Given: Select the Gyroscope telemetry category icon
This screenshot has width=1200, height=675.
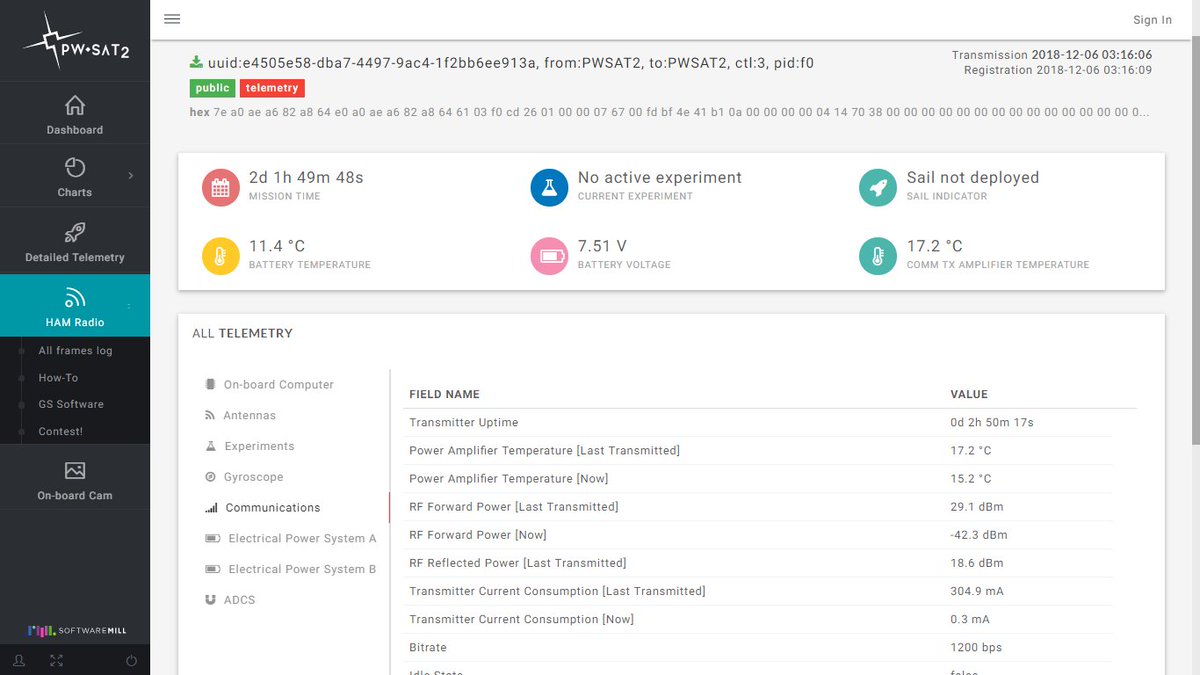Looking at the screenshot, I should (x=210, y=477).
